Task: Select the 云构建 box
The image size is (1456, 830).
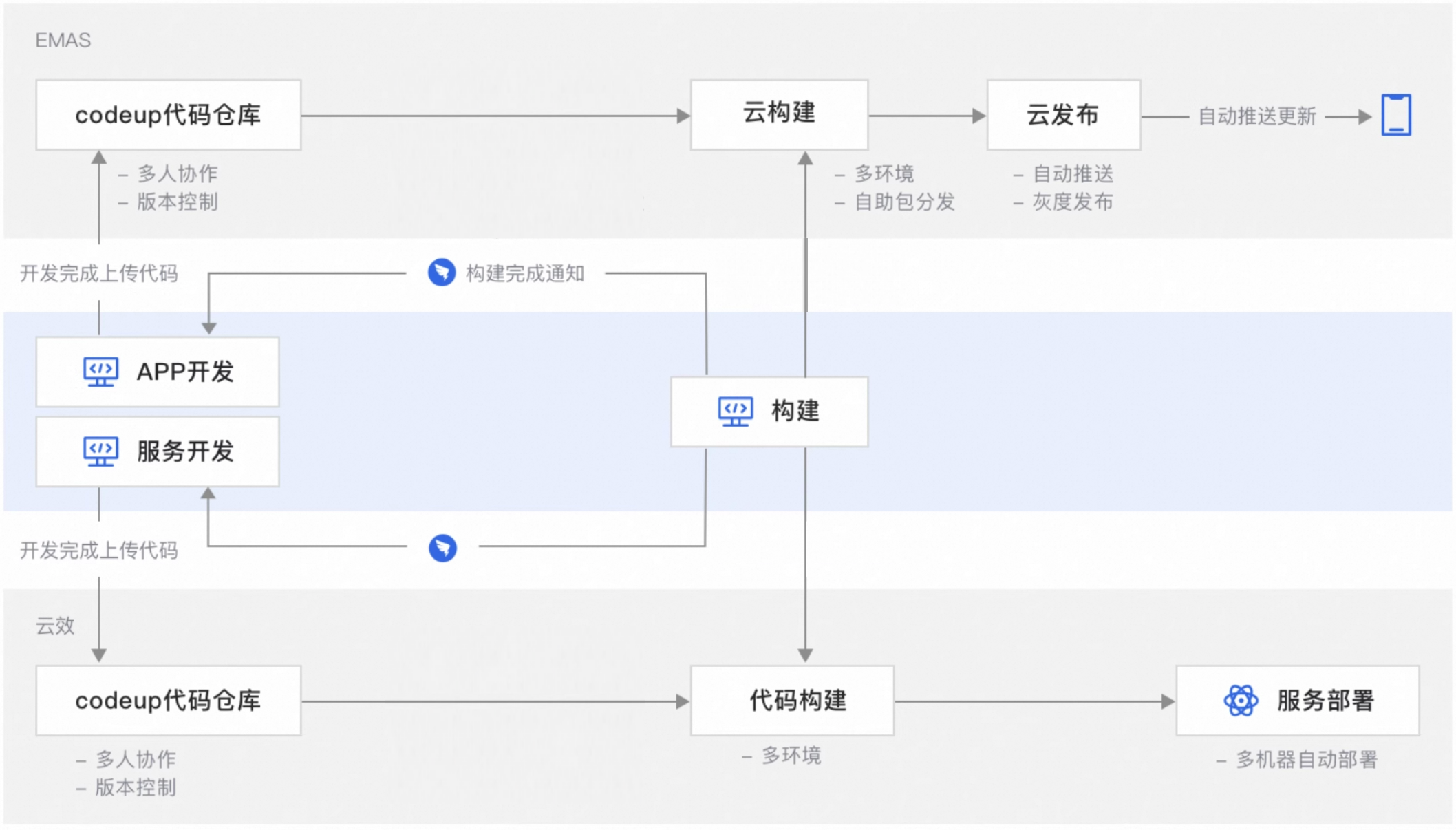Action: click(779, 115)
